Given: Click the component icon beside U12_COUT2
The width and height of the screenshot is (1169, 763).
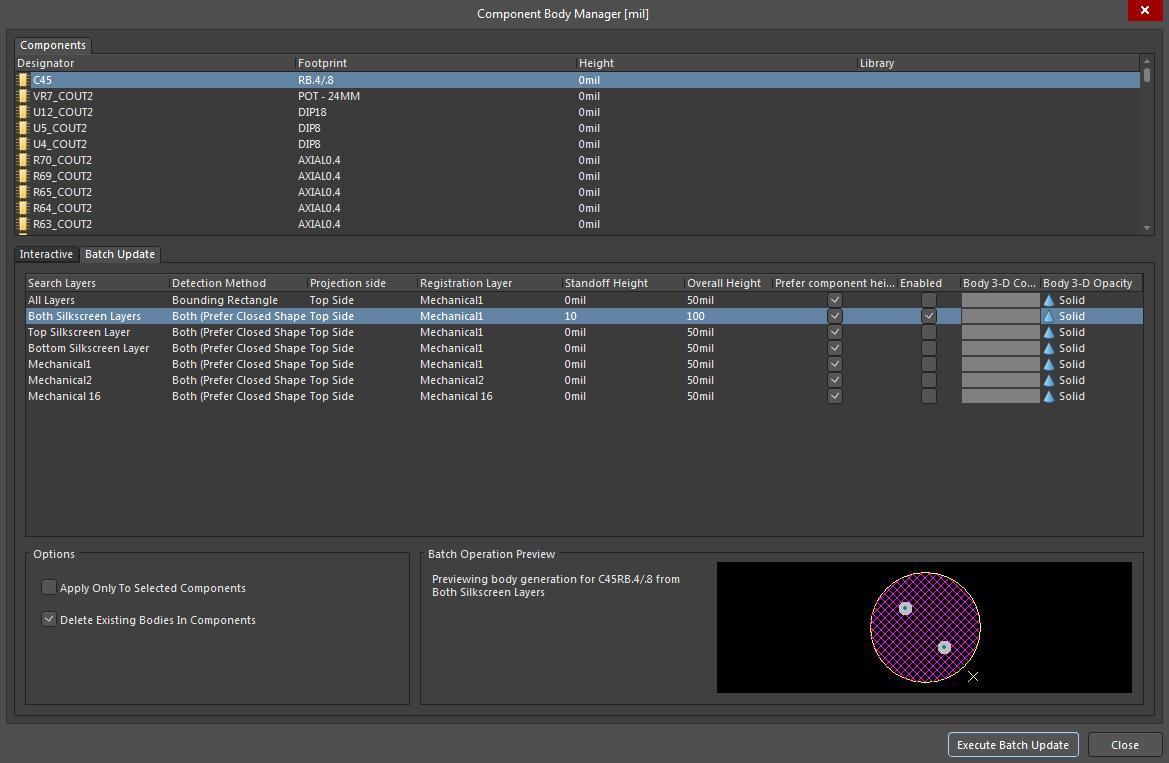Looking at the screenshot, I should [x=23, y=112].
